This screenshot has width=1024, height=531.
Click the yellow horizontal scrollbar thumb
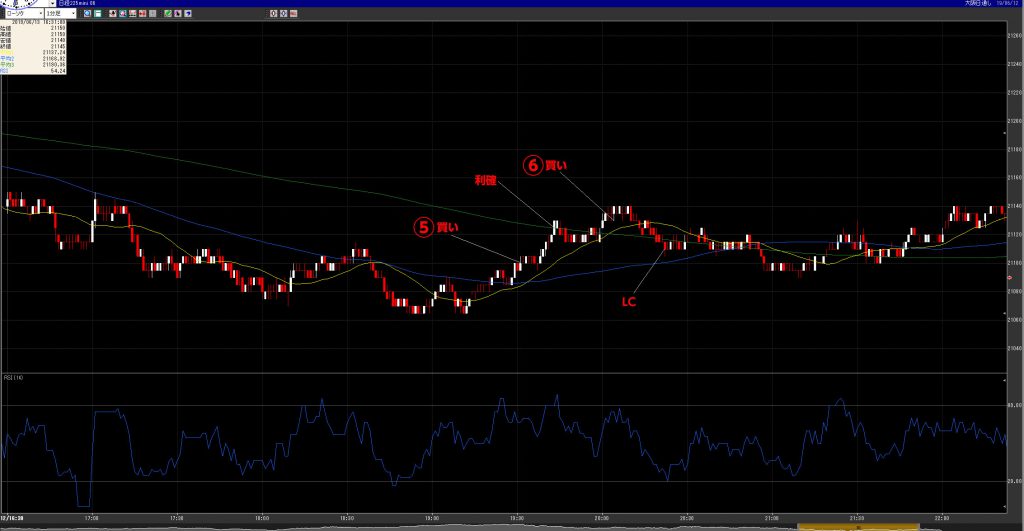point(857,526)
